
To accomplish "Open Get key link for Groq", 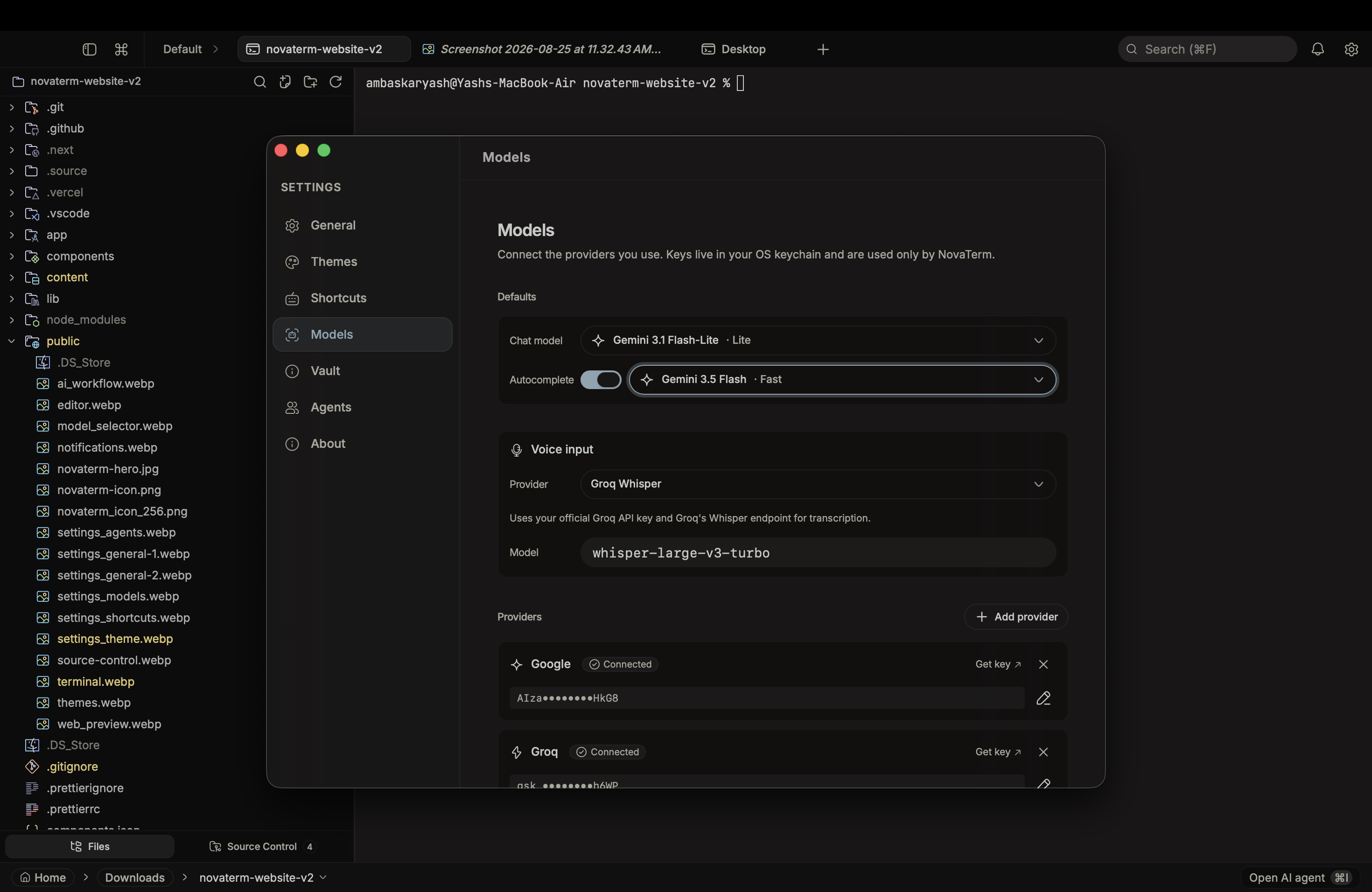I will click(x=998, y=752).
